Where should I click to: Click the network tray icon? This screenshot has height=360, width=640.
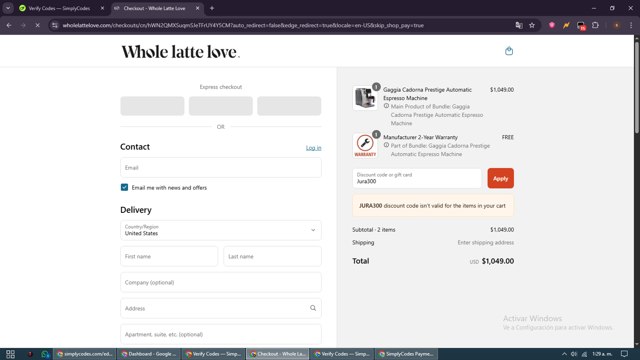(x=584, y=354)
